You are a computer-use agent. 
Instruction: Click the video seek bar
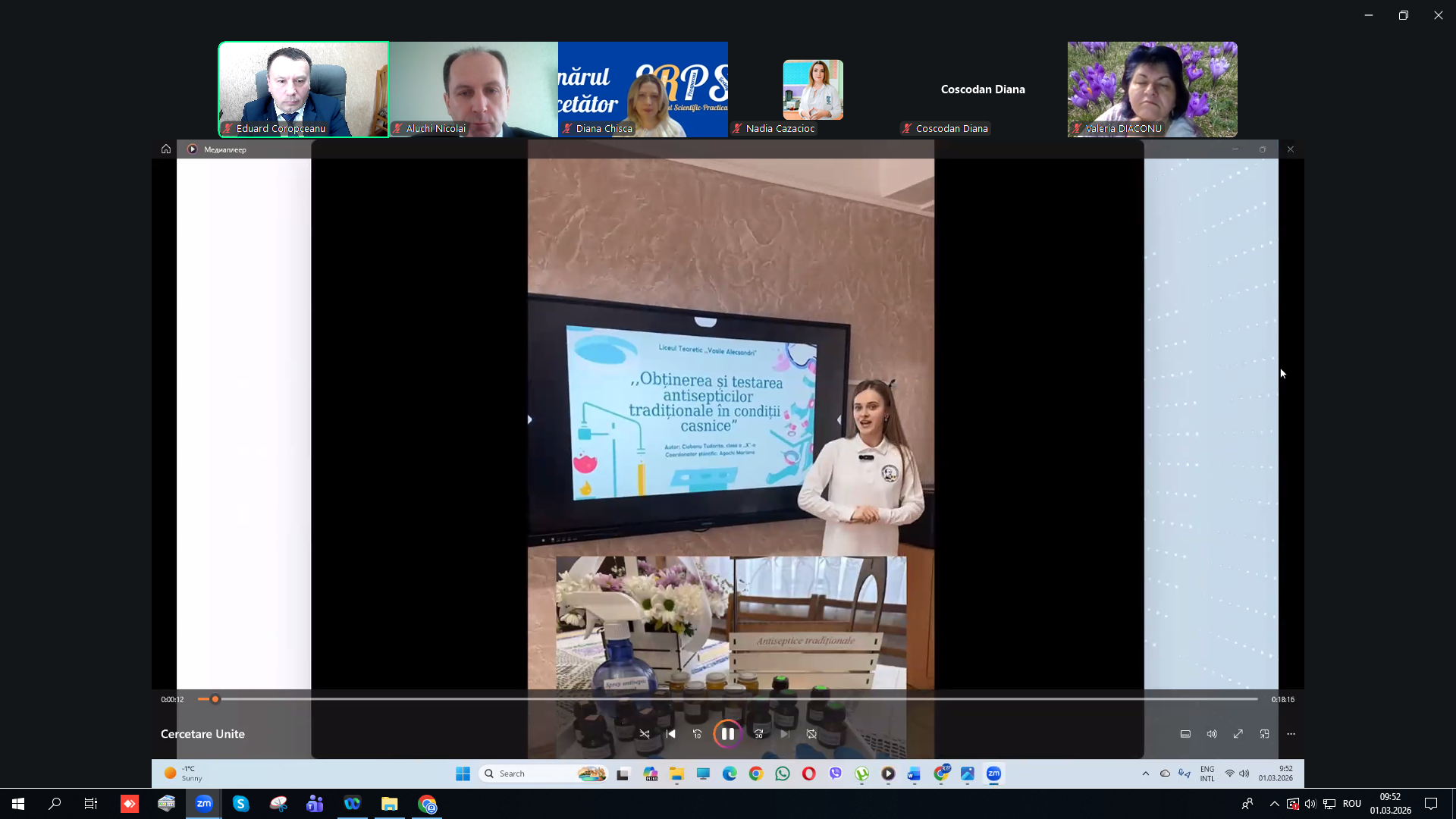coord(728,699)
